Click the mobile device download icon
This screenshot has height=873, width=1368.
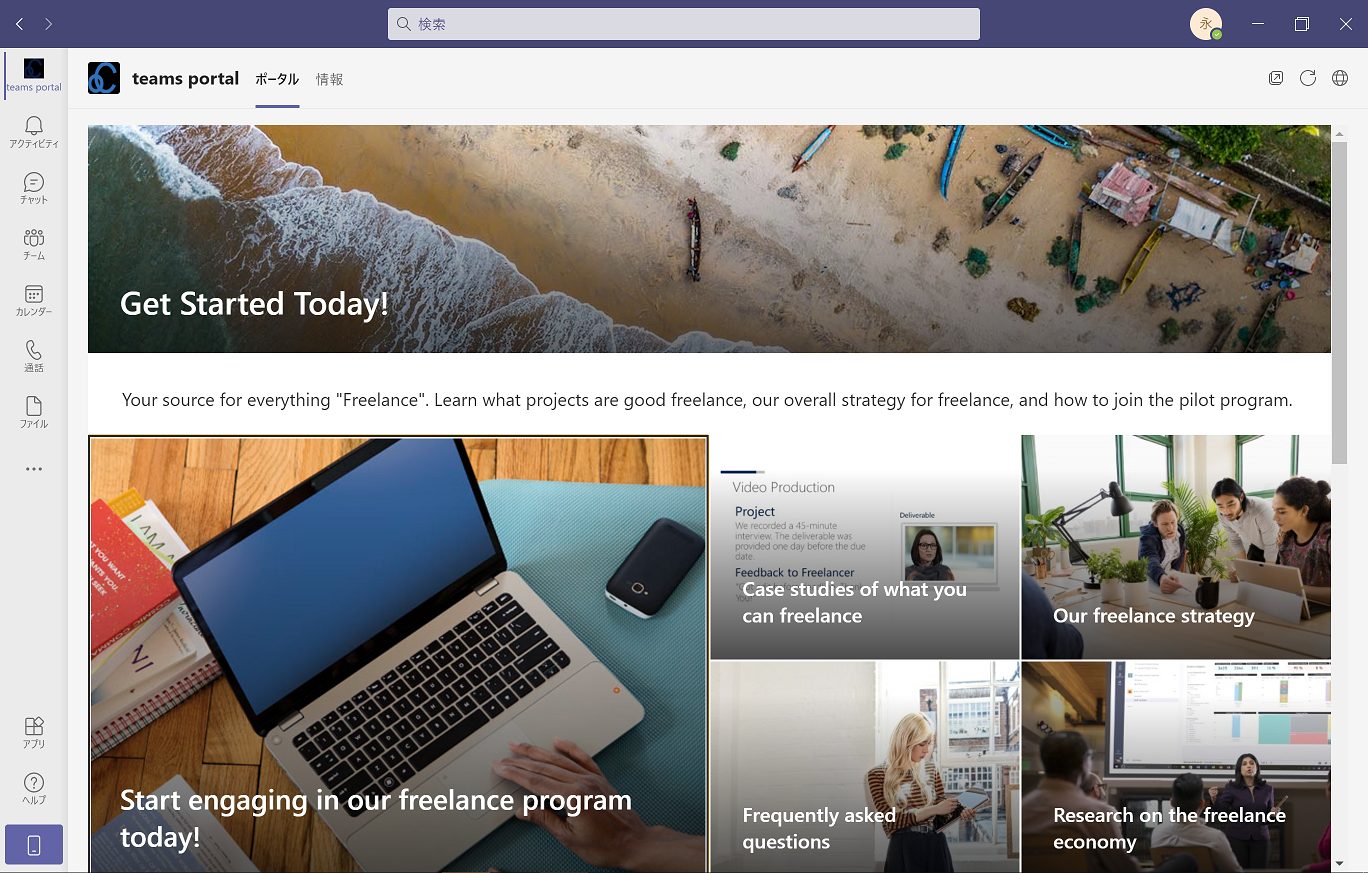click(34, 845)
